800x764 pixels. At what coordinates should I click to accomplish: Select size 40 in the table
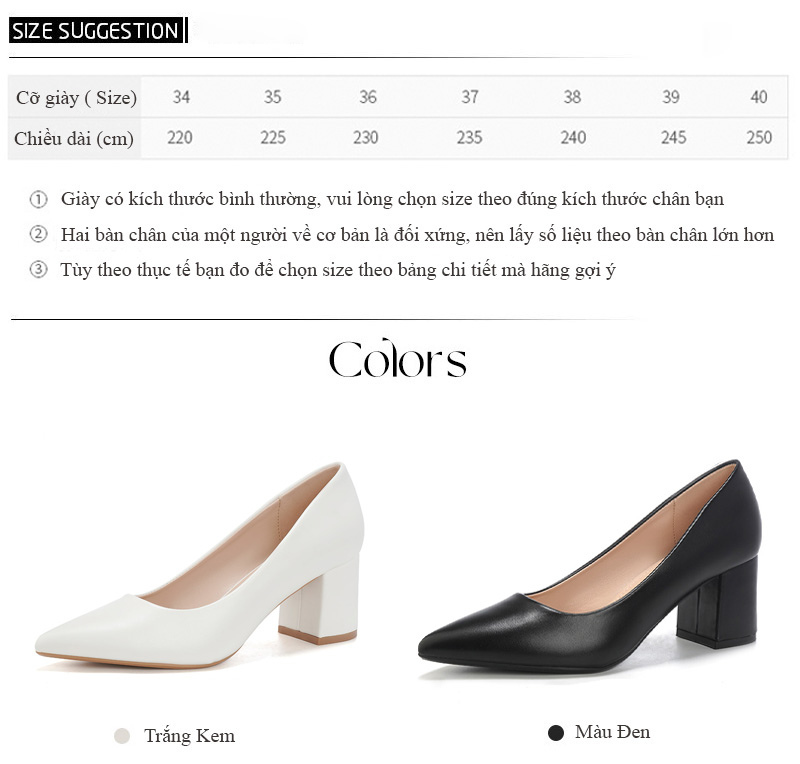(759, 97)
